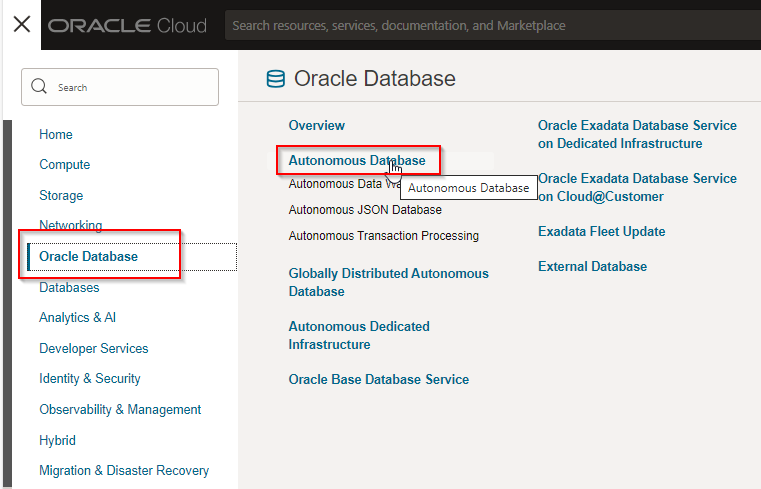The width and height of the screenshot is (761, 489).
Task: Open the Autonomous Database link
Action: [x=357, y=160]
